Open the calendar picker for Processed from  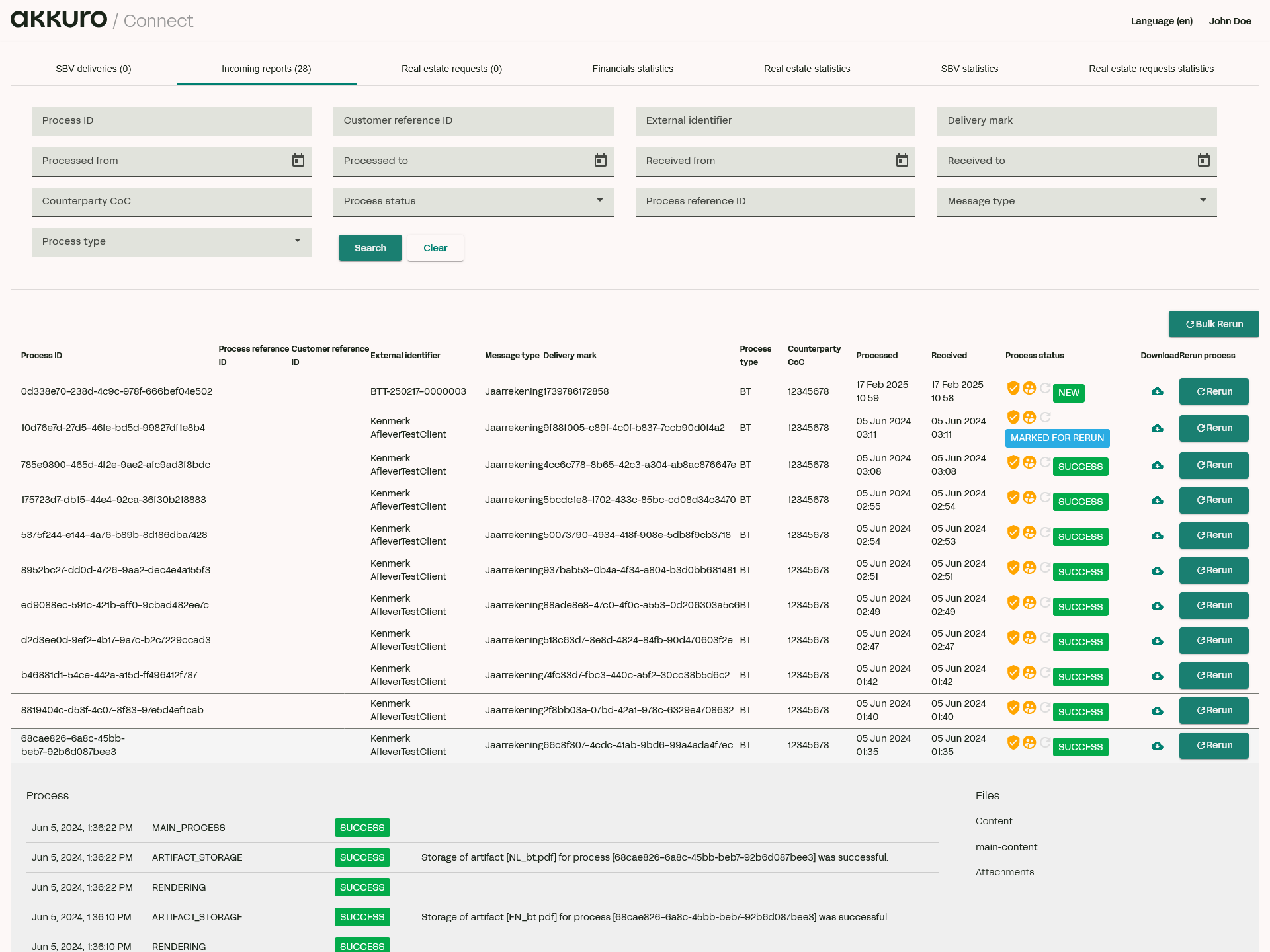tap(298, 161)
